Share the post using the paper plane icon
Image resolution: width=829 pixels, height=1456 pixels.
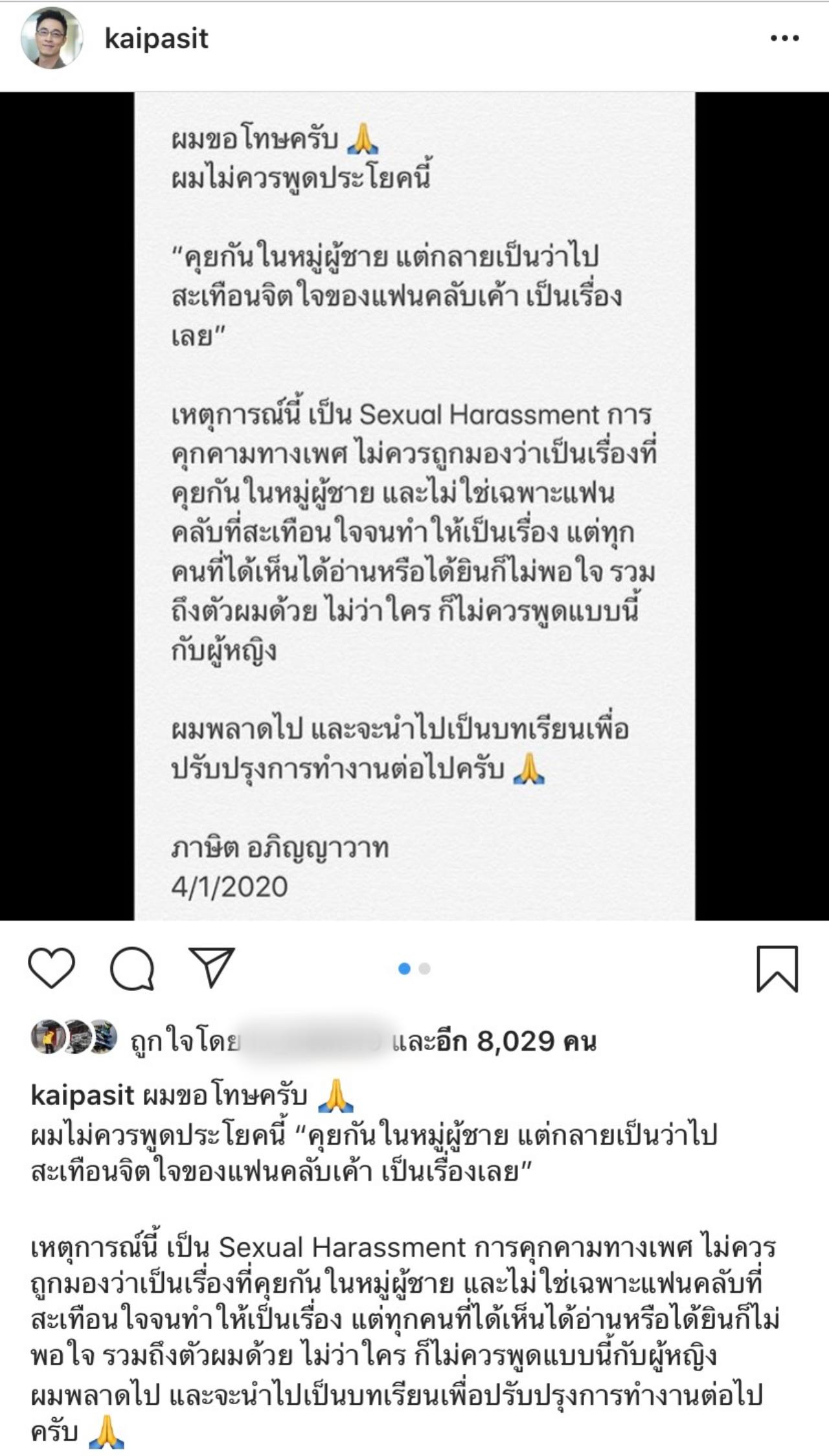pos(212,967)
